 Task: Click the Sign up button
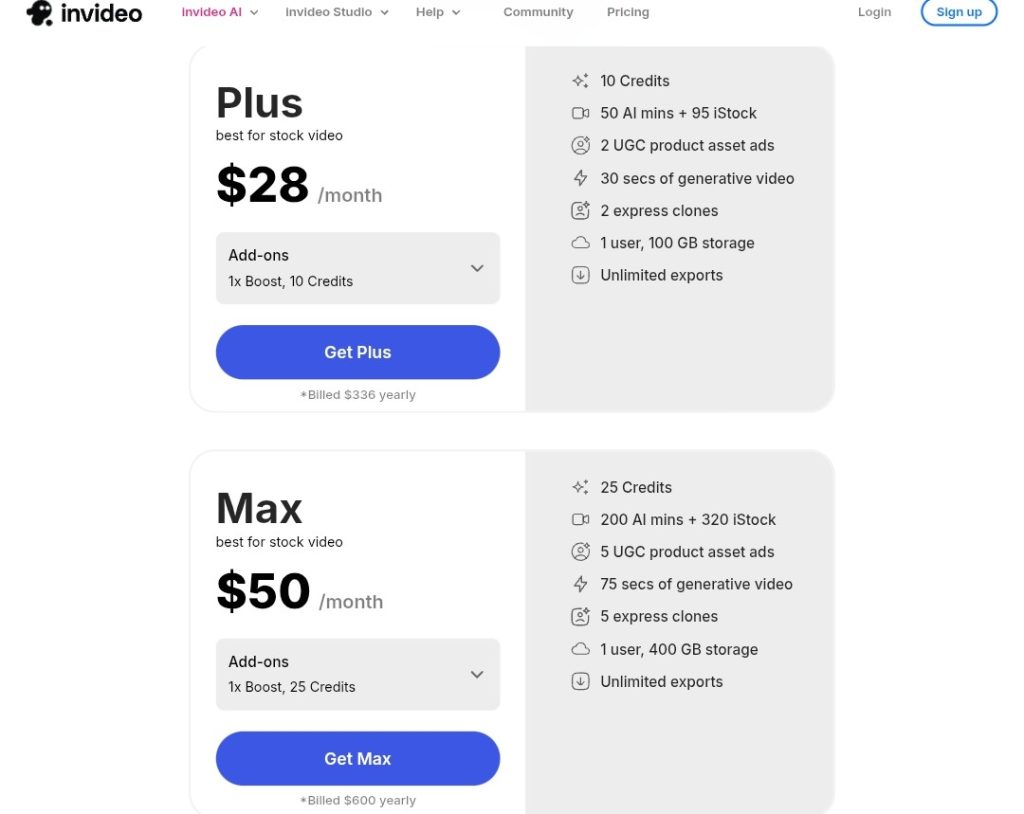pyautogui.click(x=958, y=12)
